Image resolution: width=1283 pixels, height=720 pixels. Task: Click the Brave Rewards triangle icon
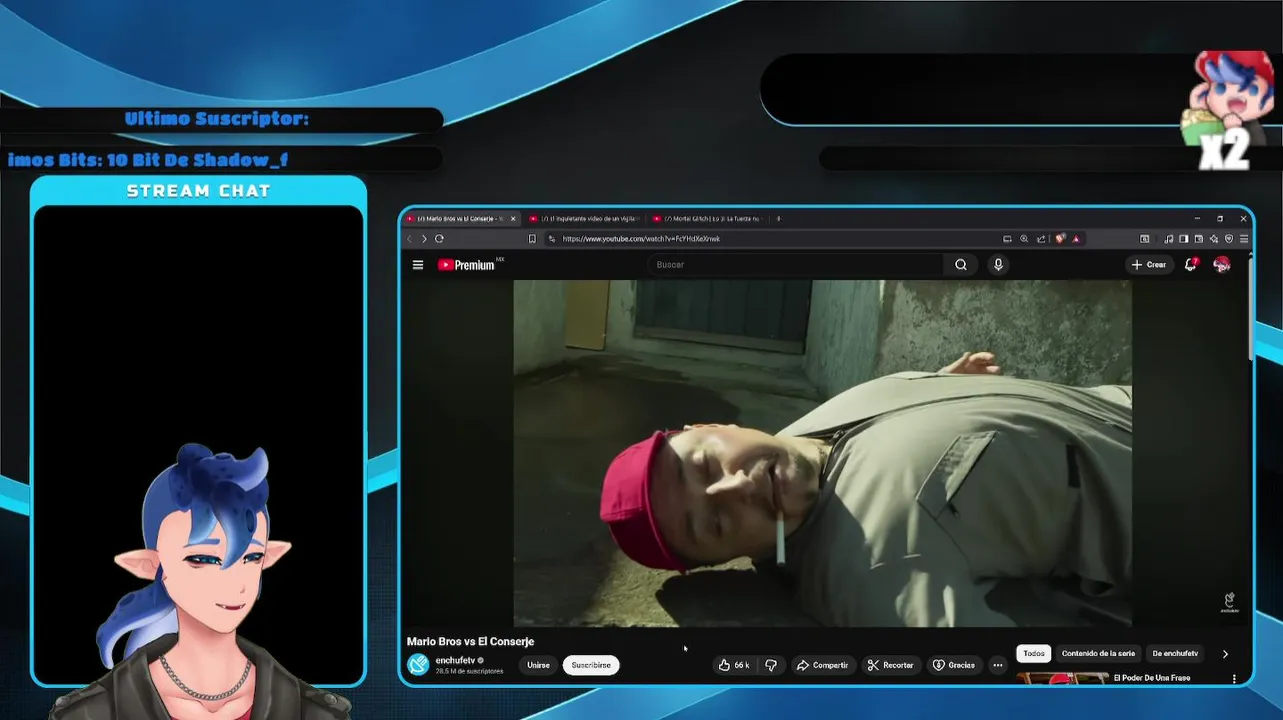point(1076,239)
